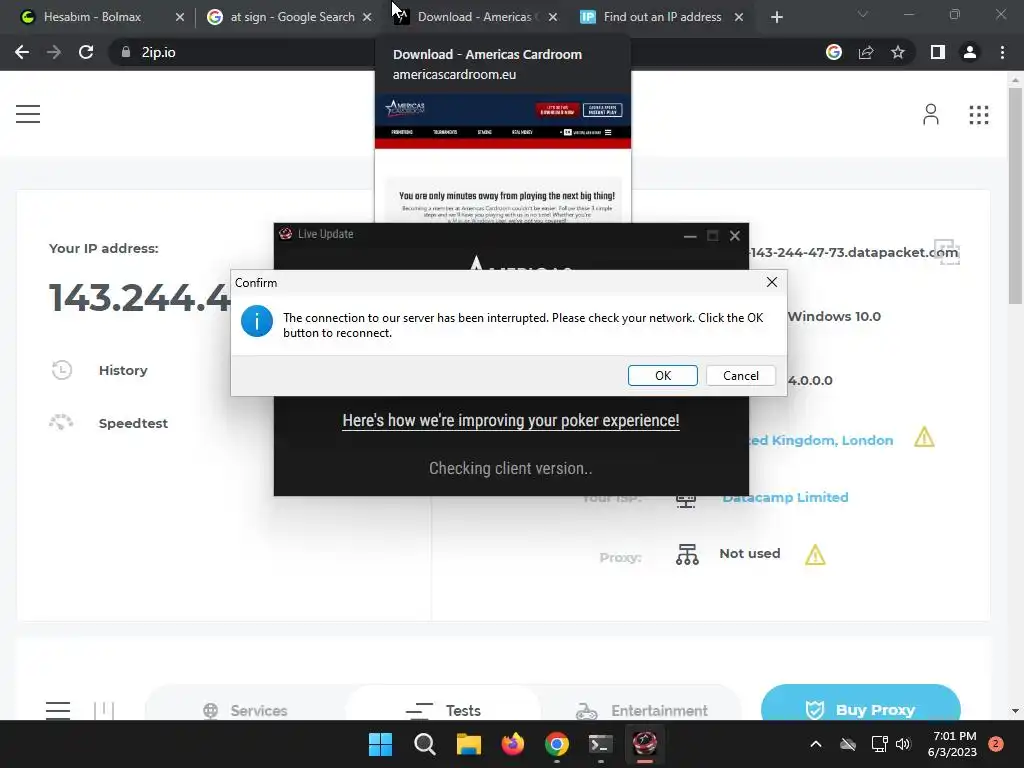Open the tab search dropdown arrow
Viewport: 1024px width, 768px height.
(x=863, y=14)
